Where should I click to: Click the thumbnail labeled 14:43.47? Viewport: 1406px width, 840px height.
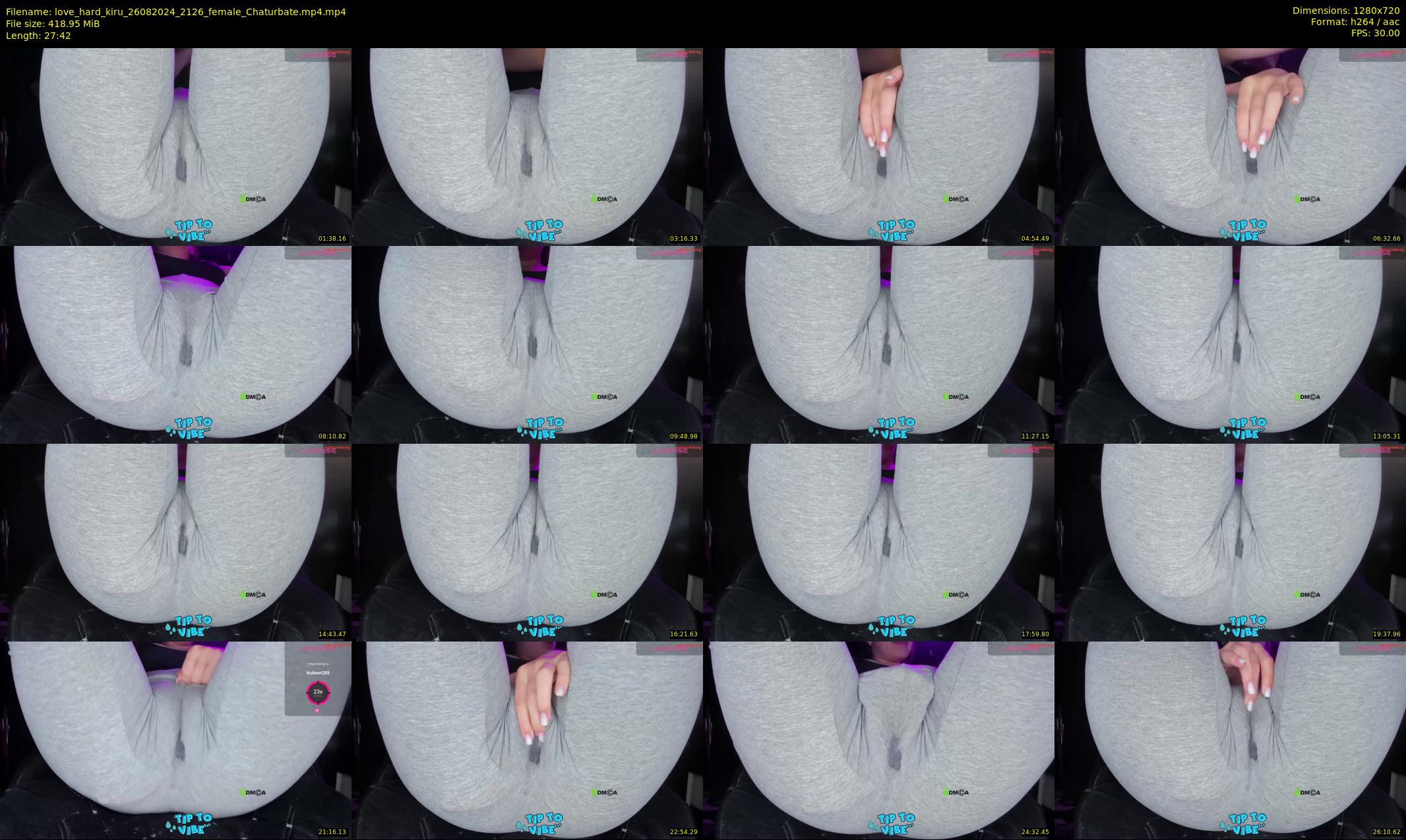point(175,542)
